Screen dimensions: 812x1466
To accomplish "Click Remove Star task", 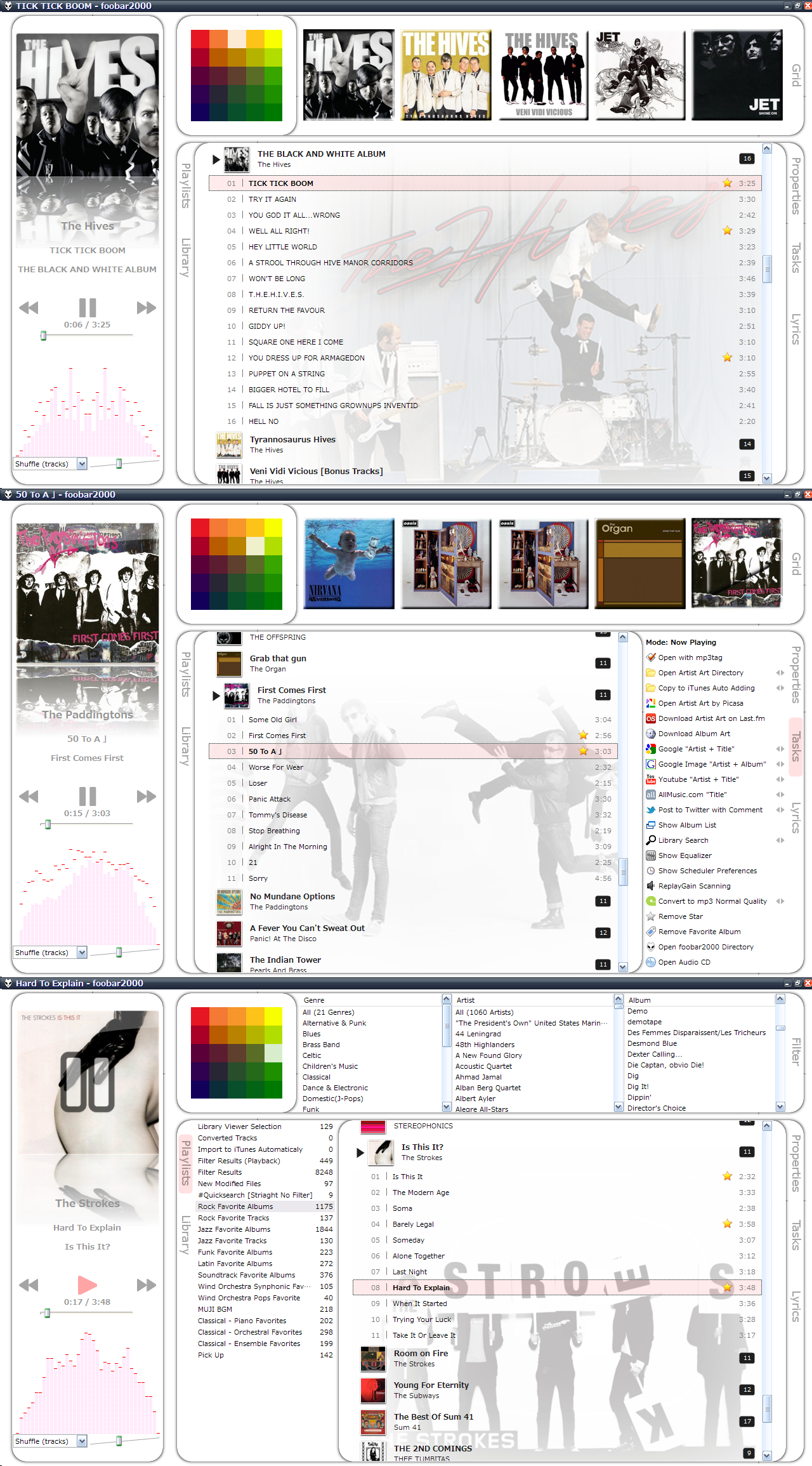I will click(681, 916).
